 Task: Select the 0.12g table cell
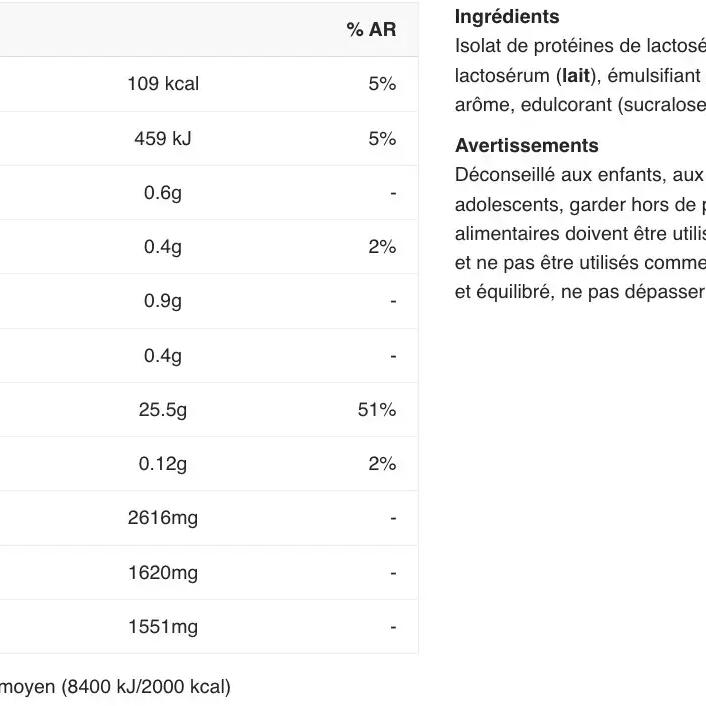163,464
